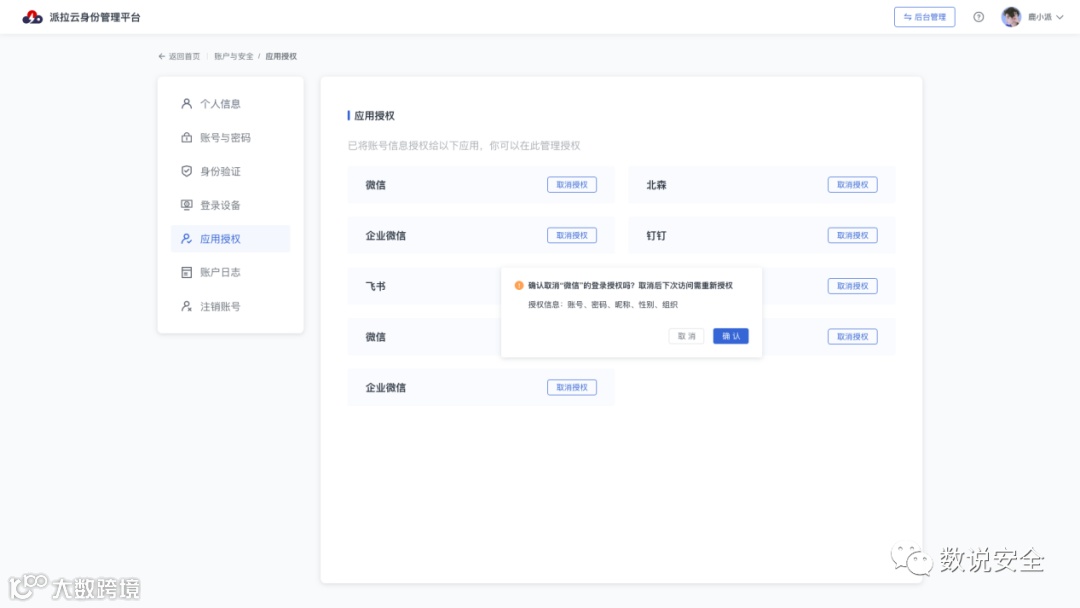The width and height of the screenshot is (1080, 608).
Task: Open the 注销账号 menu item
Action: (230, 306)
